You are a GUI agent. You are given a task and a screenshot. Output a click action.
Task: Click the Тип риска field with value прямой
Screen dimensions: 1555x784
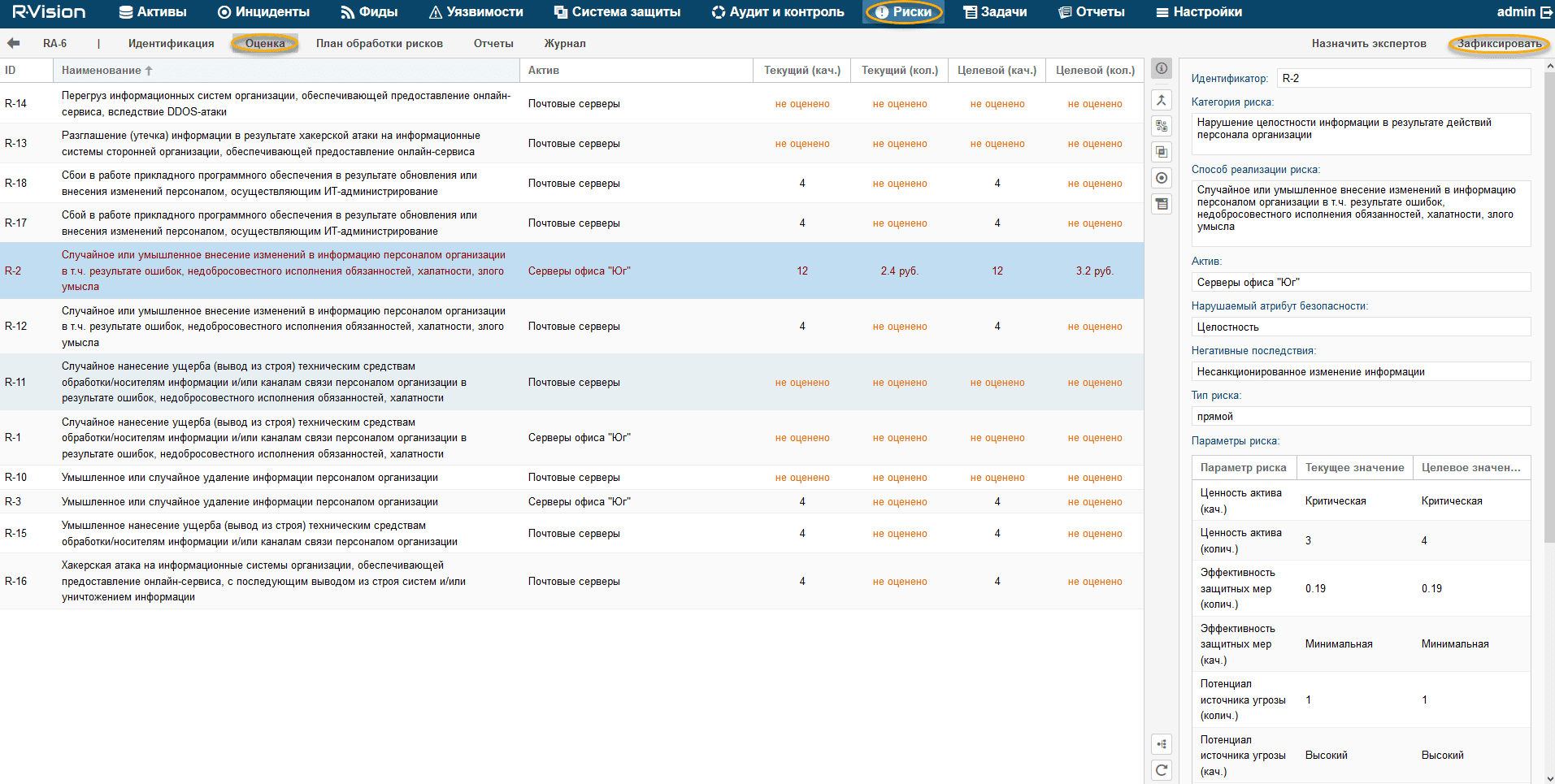[1362, 416]
